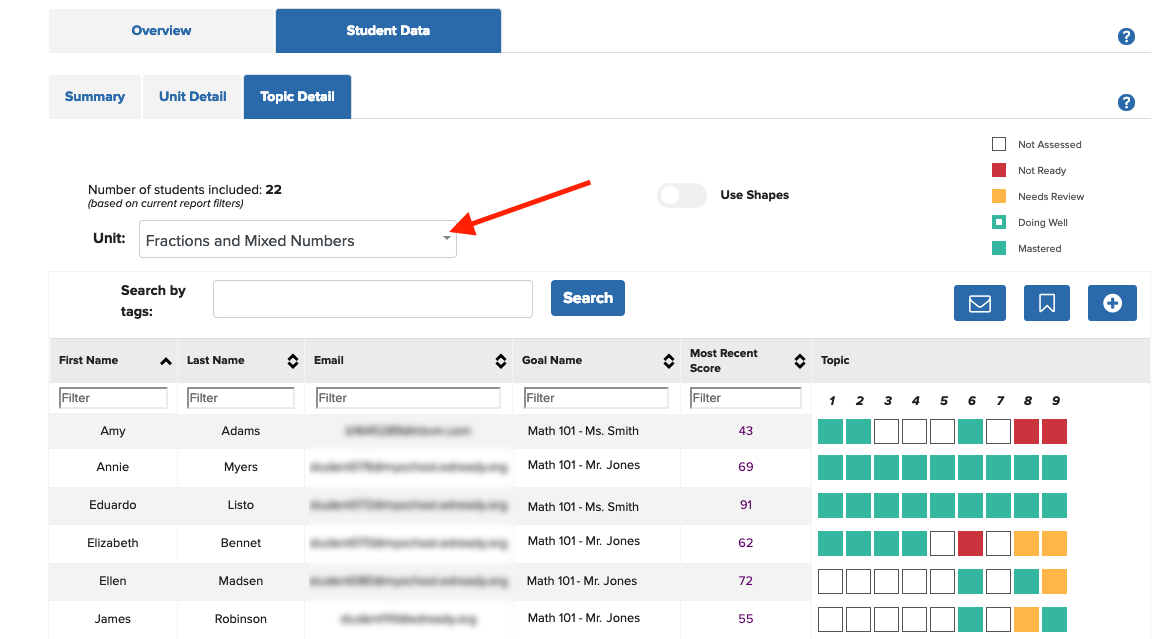Open the Unit Detail tab
The width and height of the screenshot is (1158, 639).
point(192,96)
